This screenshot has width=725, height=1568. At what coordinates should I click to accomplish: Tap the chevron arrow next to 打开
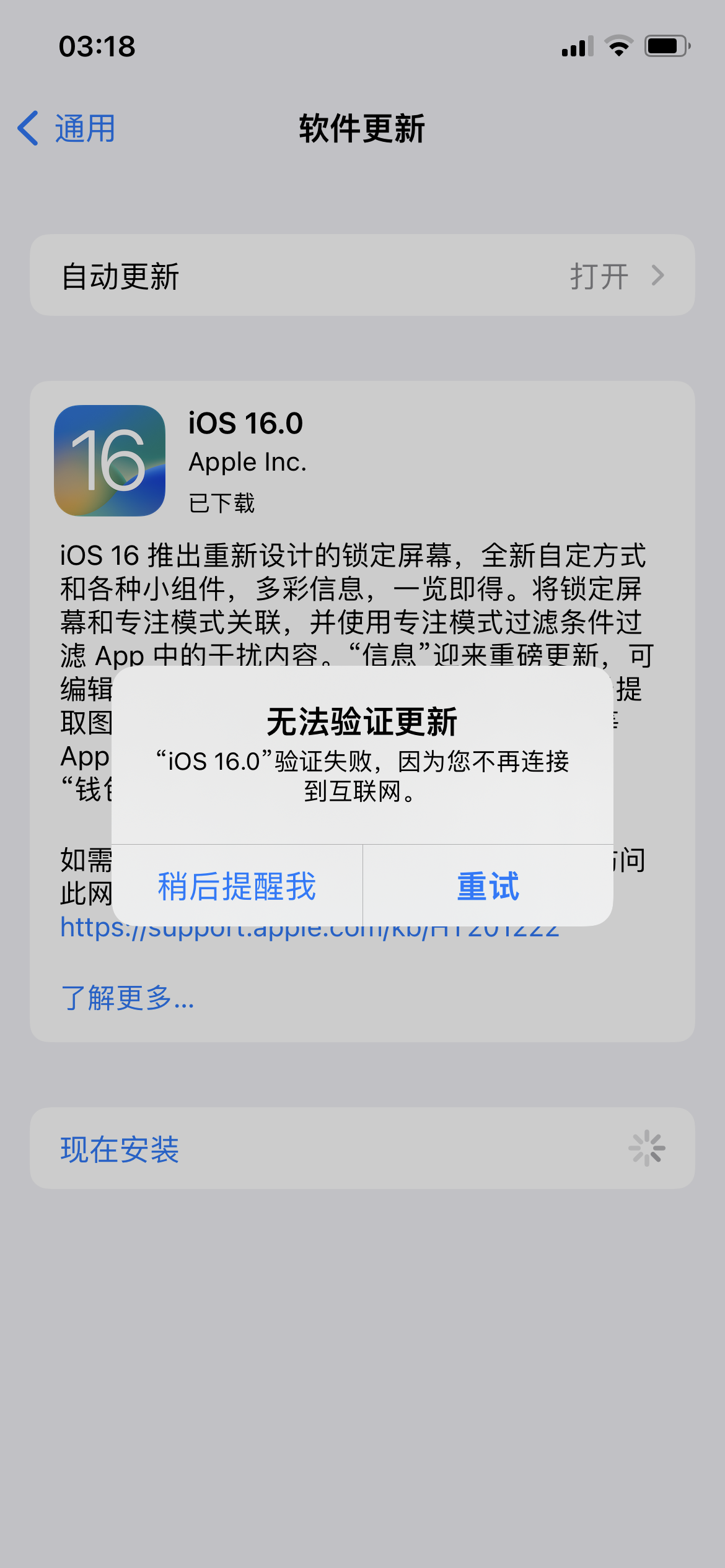pyautogui.click(x=658, y=276)
